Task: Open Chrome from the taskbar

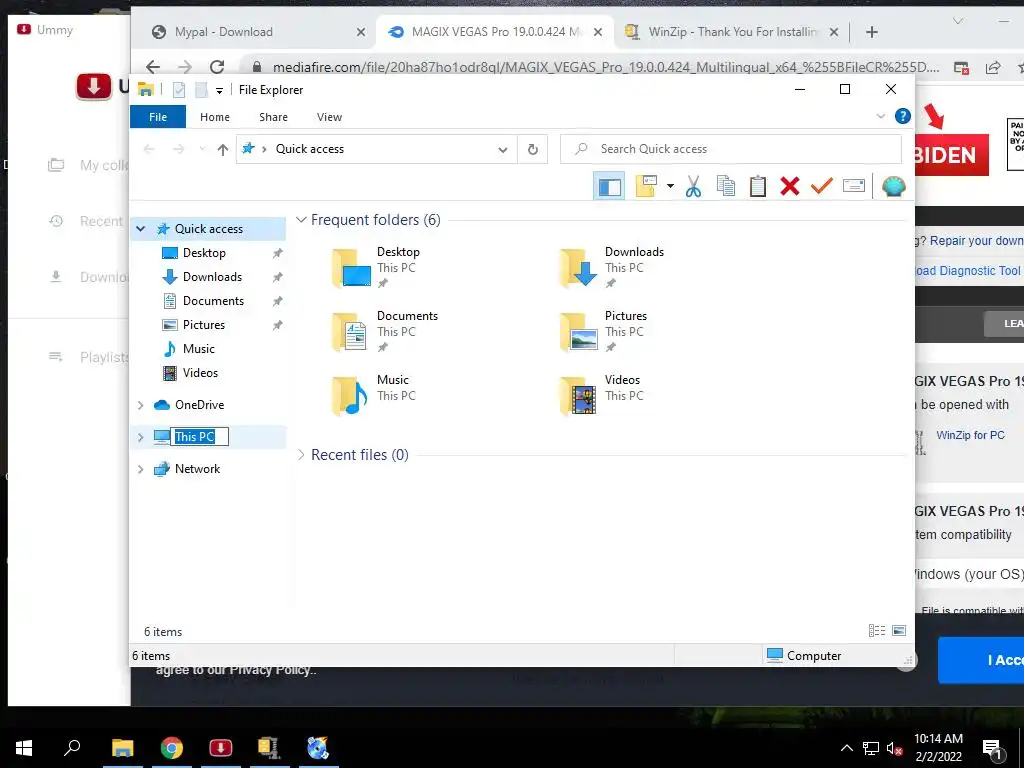Action: tap(172, 748)
